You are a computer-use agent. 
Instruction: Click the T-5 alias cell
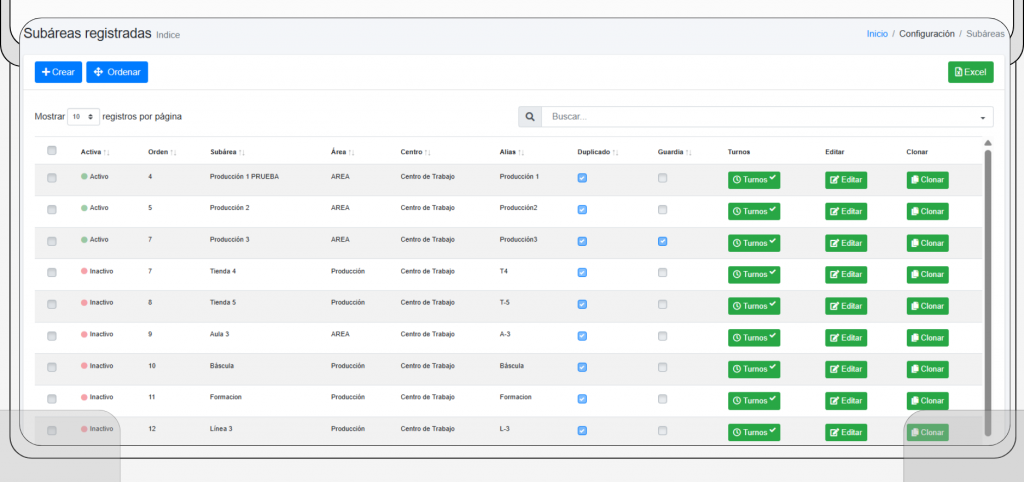coord(505,302)
